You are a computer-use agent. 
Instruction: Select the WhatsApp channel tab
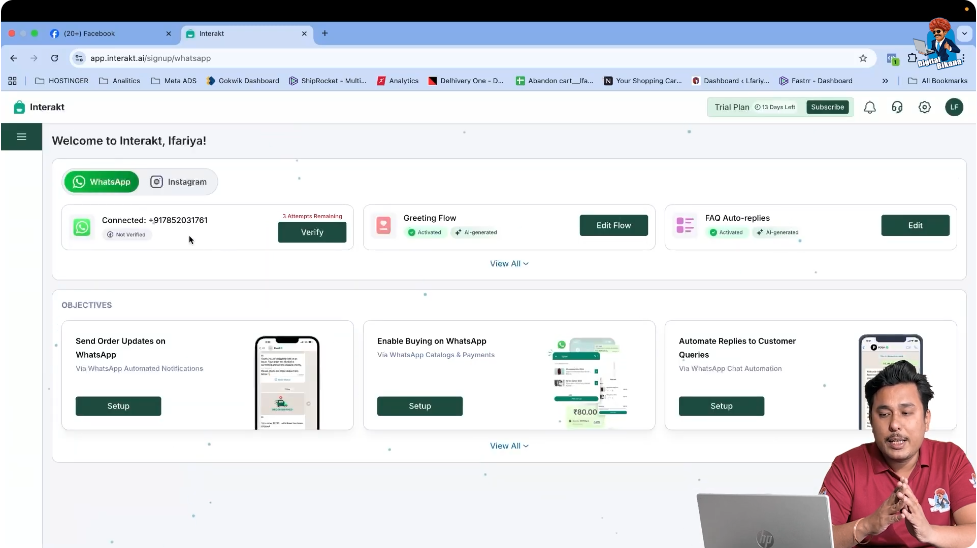click(x=102, y=181)
